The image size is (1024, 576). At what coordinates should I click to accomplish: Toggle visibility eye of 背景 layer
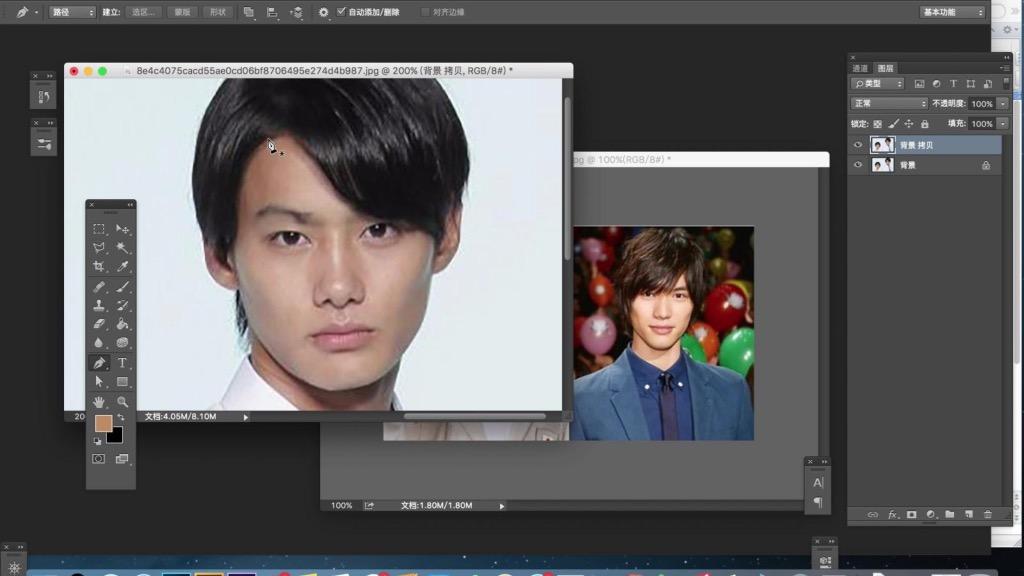click(858, 165)
